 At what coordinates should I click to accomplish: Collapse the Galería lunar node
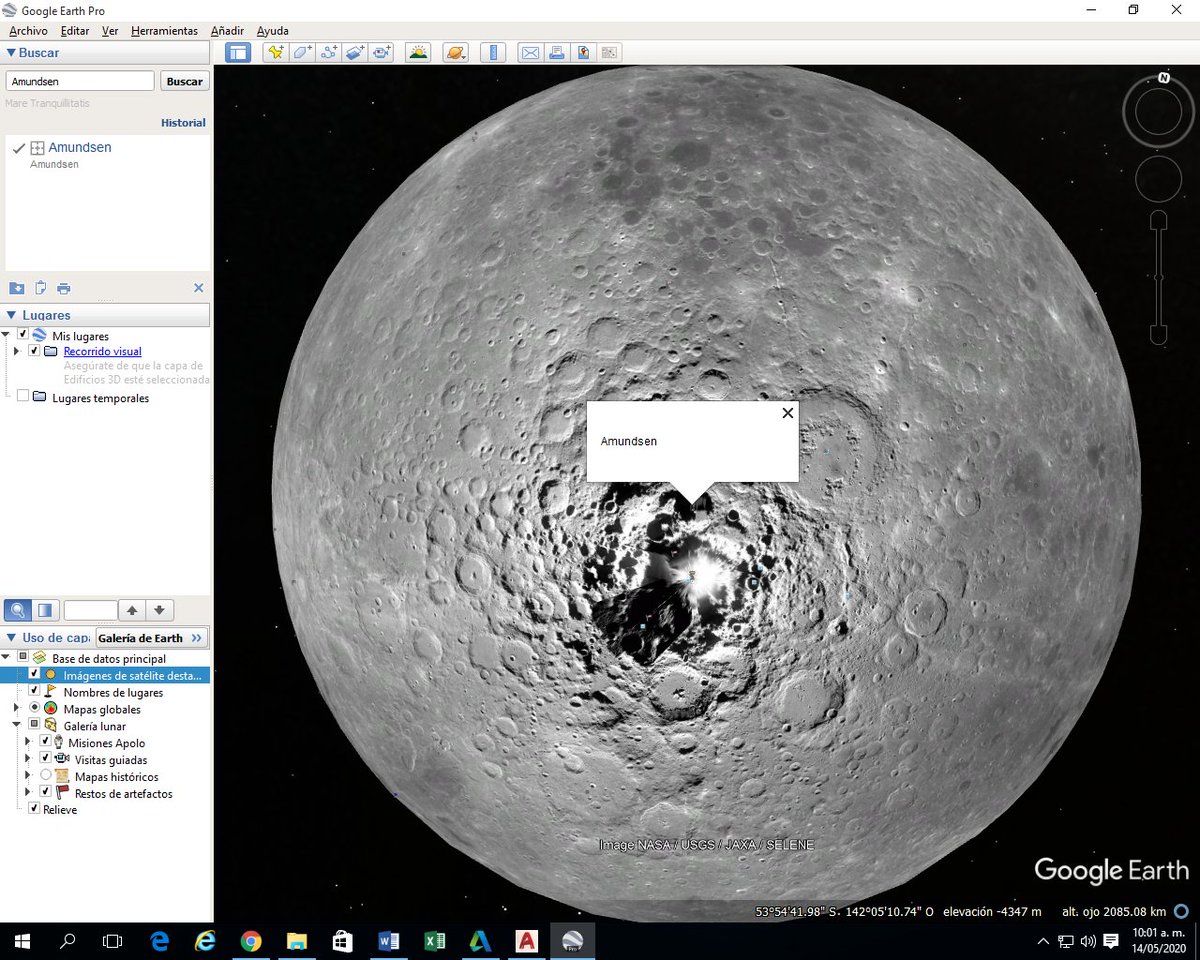17,724
